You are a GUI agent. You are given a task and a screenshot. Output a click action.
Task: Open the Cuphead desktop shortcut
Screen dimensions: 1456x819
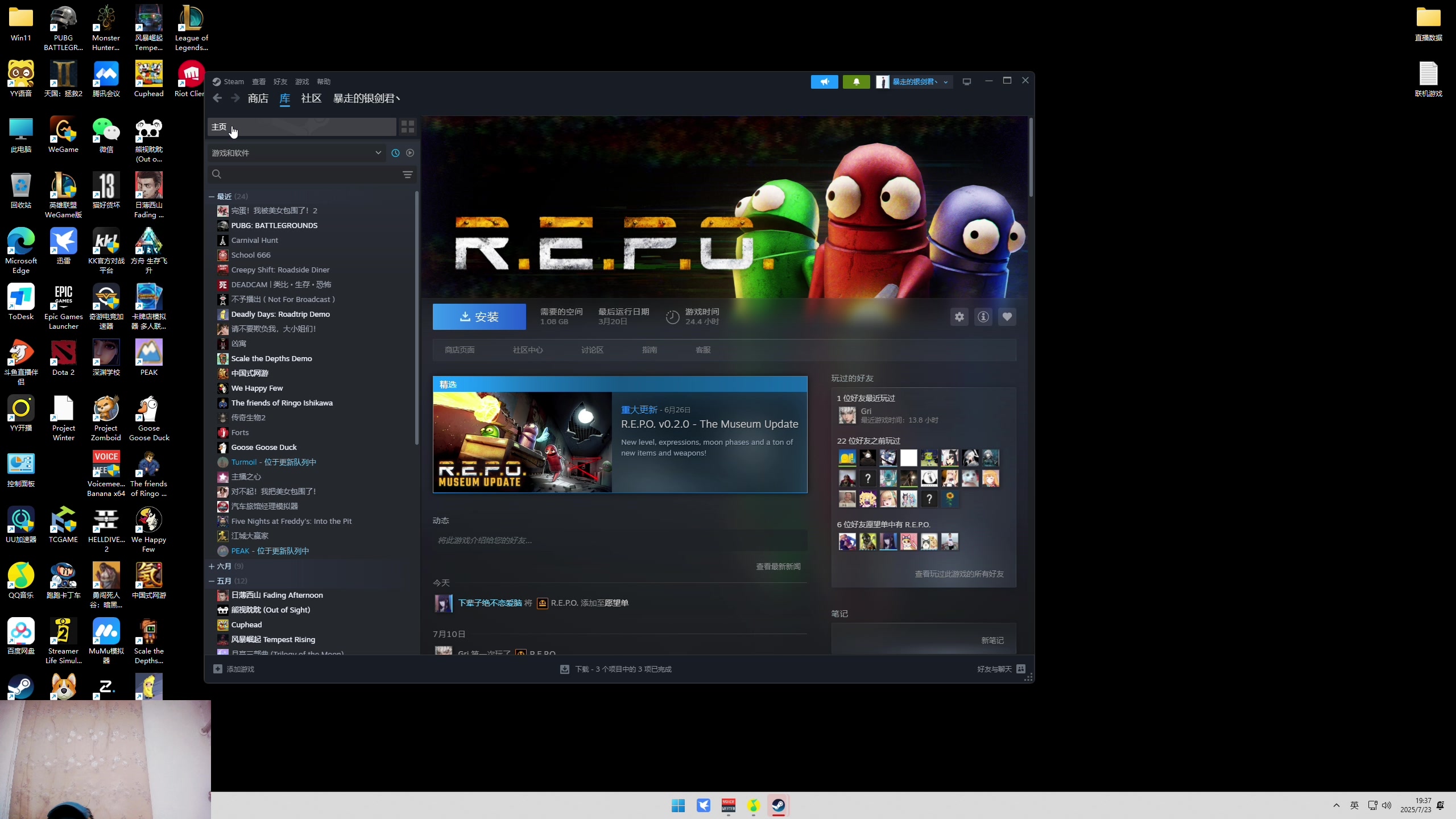(x=148, y=78)
